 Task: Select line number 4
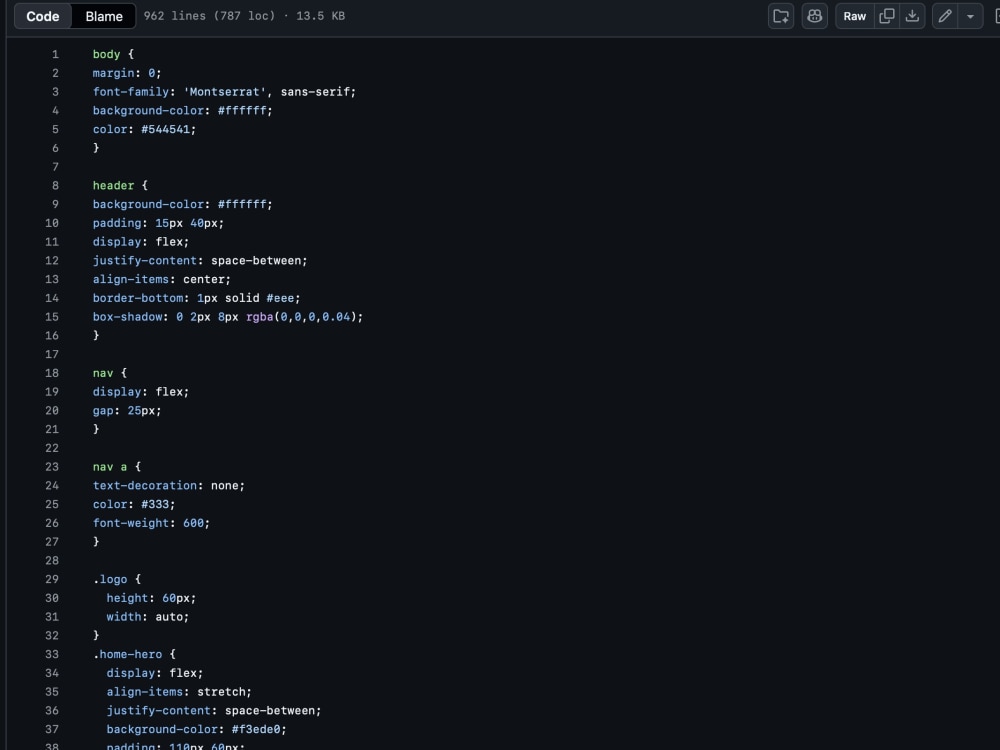click(55, 110)
